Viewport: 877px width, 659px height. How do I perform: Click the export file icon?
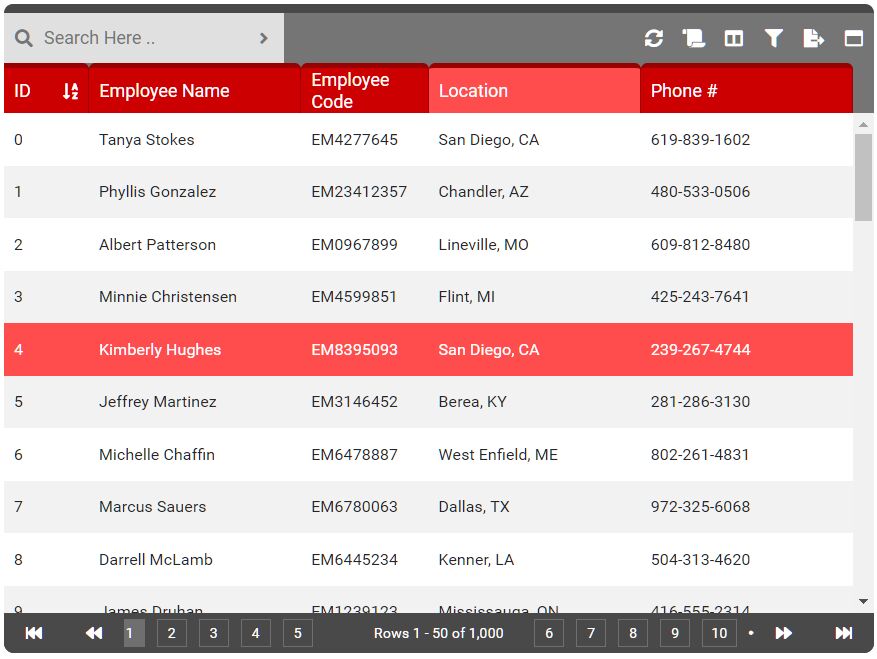(813, 38)
